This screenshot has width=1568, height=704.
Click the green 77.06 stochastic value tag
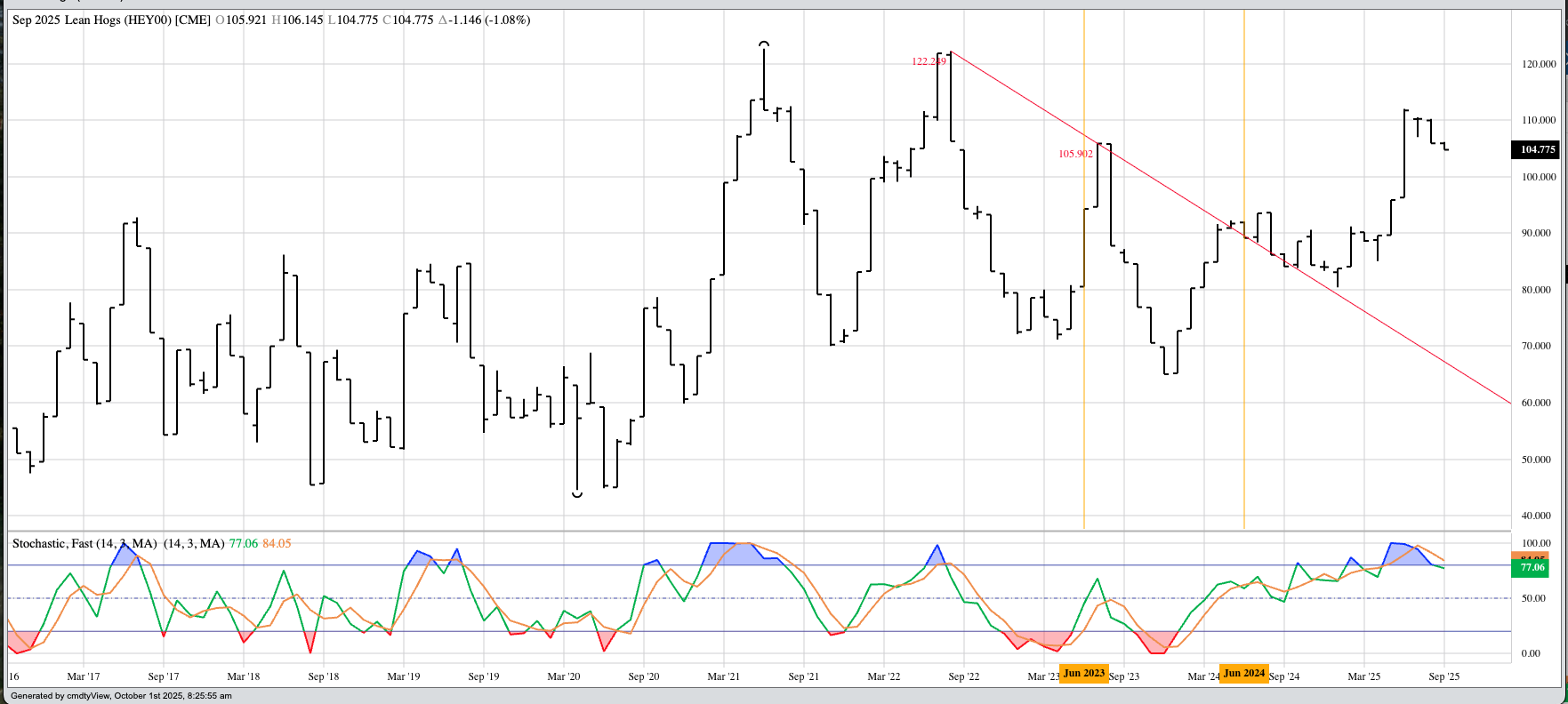click(1532, 567)
